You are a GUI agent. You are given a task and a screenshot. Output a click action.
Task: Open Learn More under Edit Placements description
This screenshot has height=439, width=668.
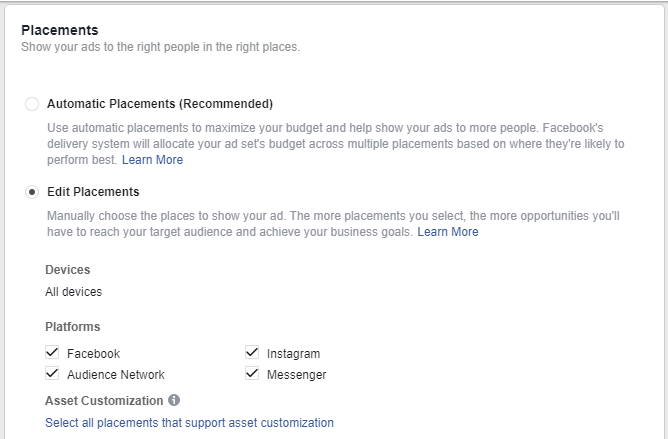(448, 232)
